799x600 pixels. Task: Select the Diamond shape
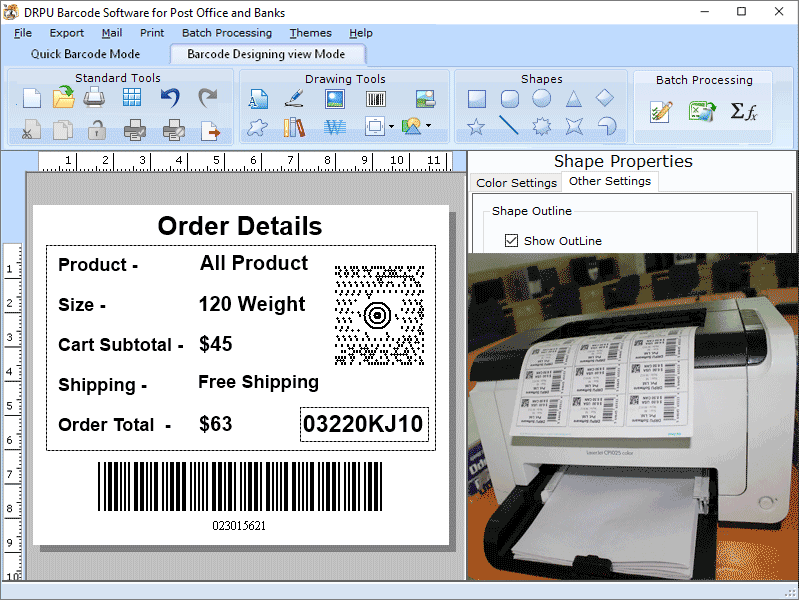pyautogui.click(x=605, y=98)
